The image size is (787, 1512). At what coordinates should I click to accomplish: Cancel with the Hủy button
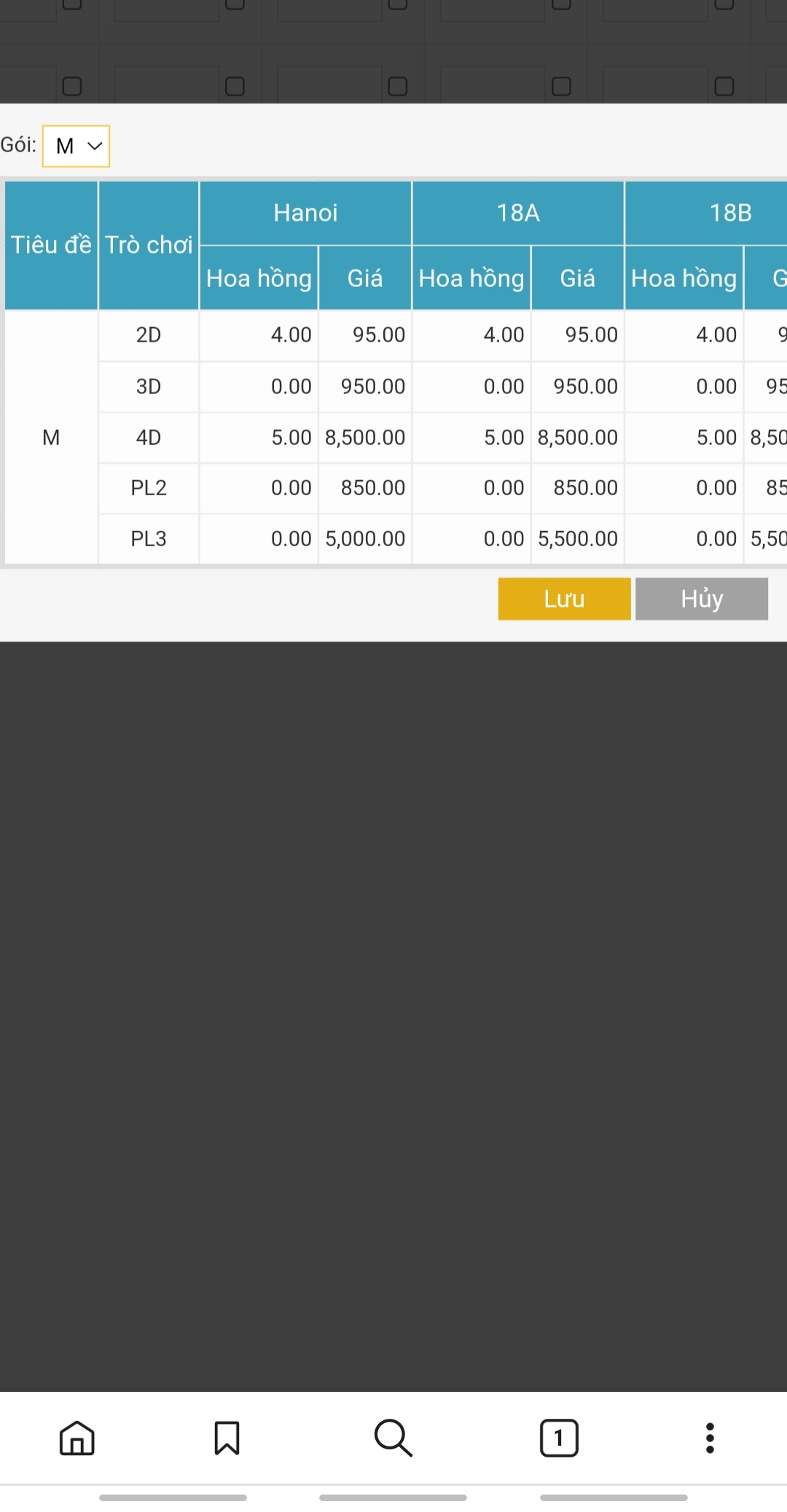pyautogui.click(x=701, y=599)
